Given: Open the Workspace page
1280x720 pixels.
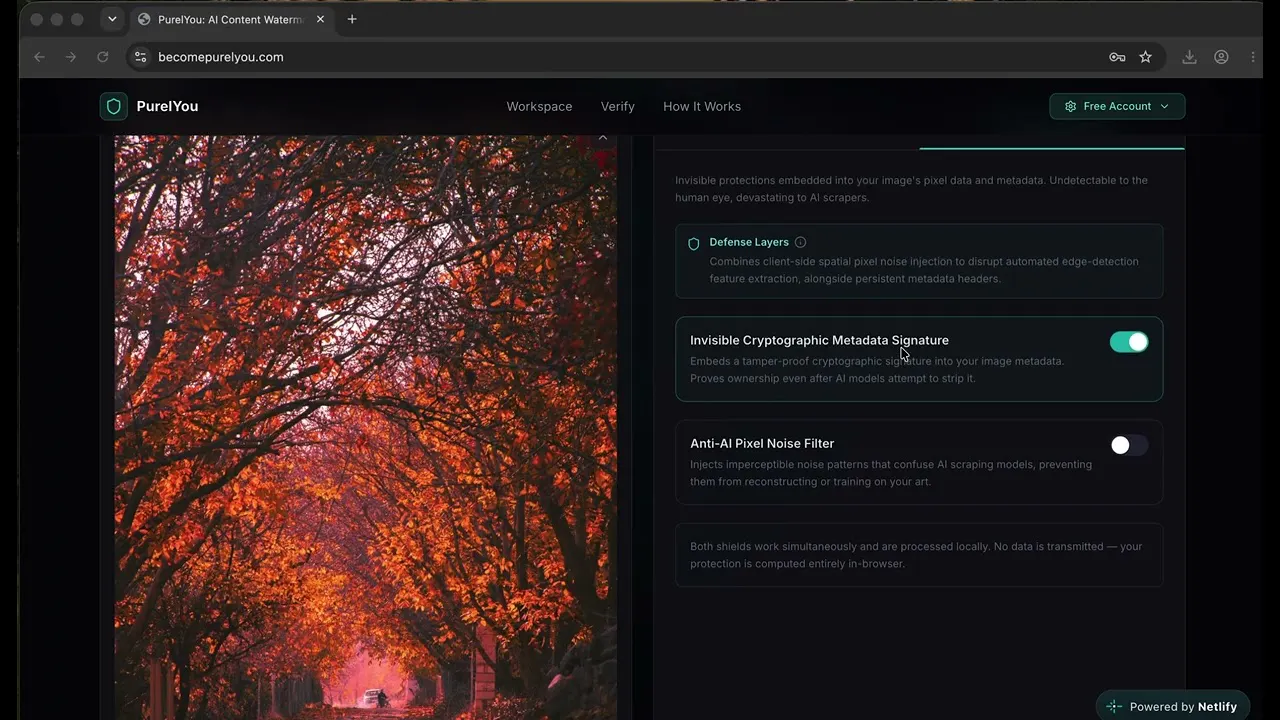Looking at the screenshot, I should click(x=539, y=106).
